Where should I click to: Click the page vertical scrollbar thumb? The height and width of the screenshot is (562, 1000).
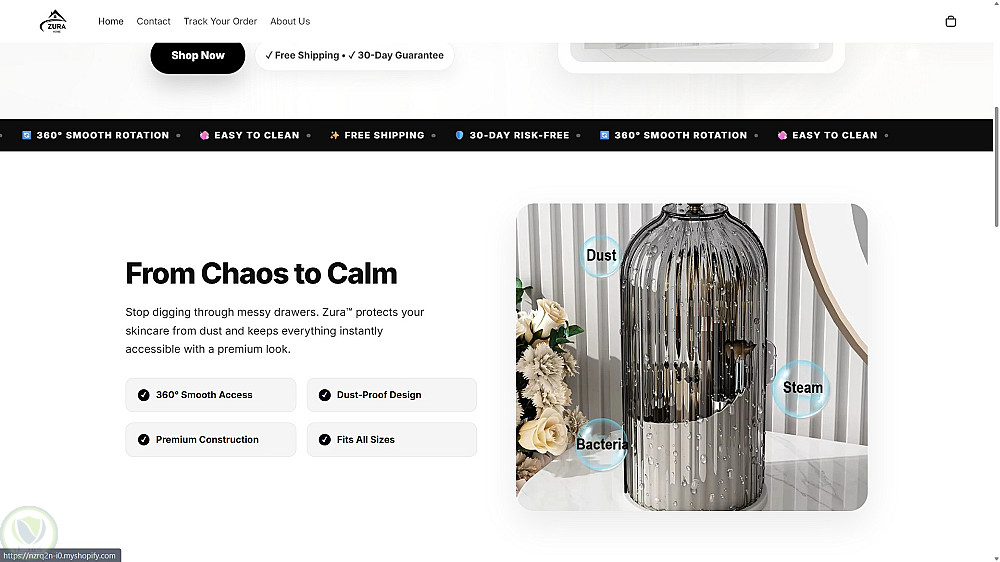(996, 167)
